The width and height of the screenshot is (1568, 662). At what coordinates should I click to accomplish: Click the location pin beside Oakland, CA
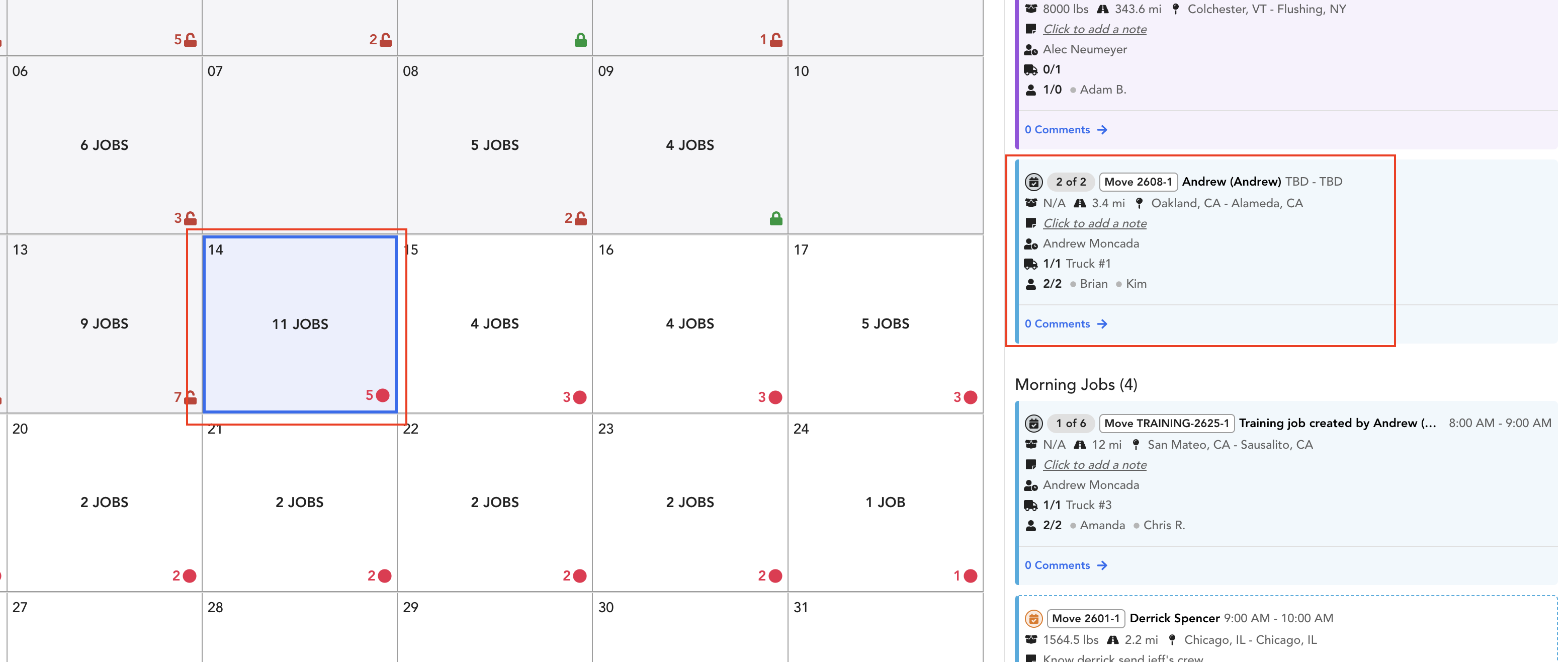[x=1139, y=203]
